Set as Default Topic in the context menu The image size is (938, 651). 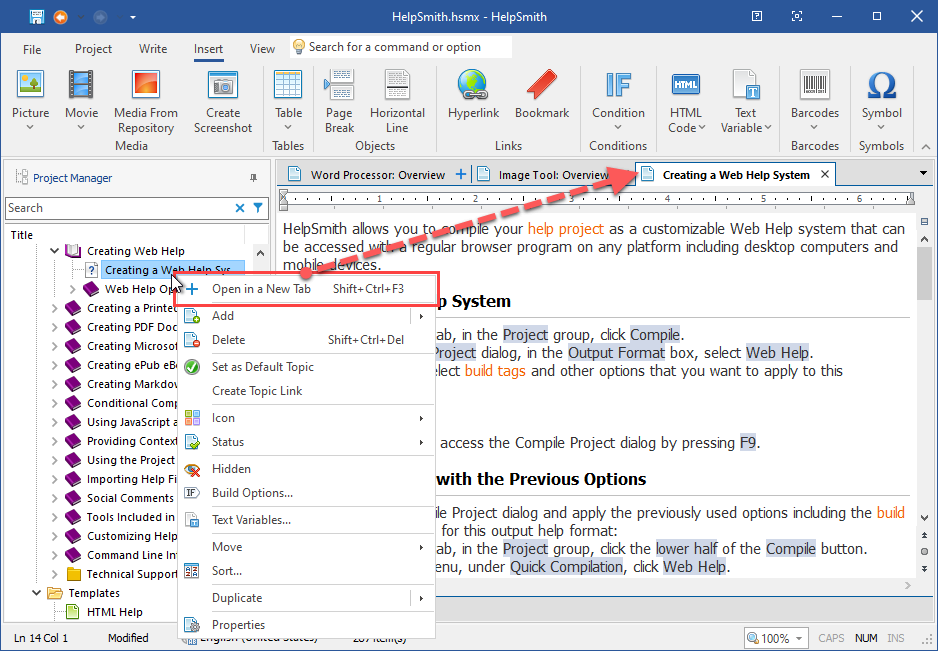pyautogui.click(x=306, y=367)
